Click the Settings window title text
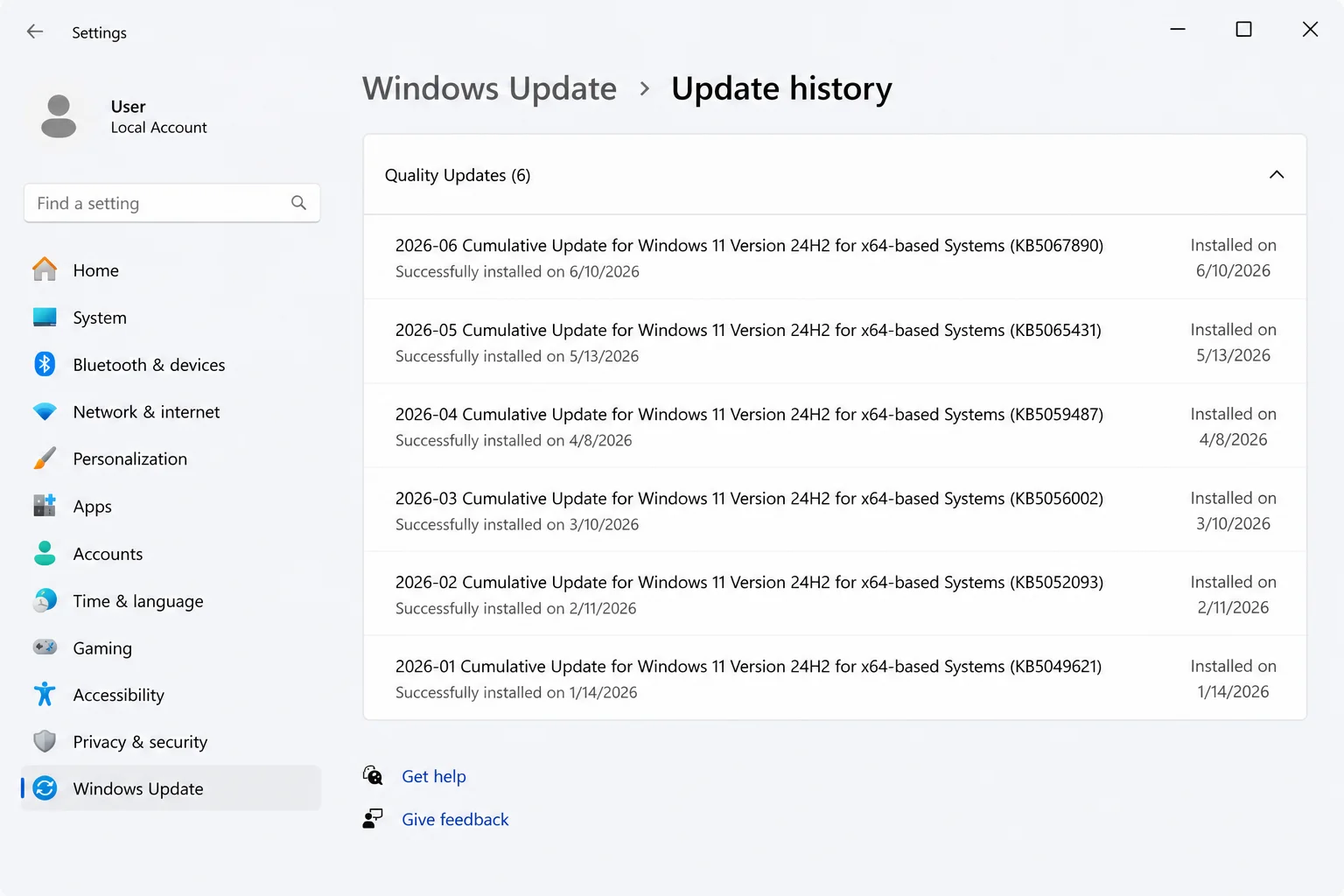 [99, 32]
